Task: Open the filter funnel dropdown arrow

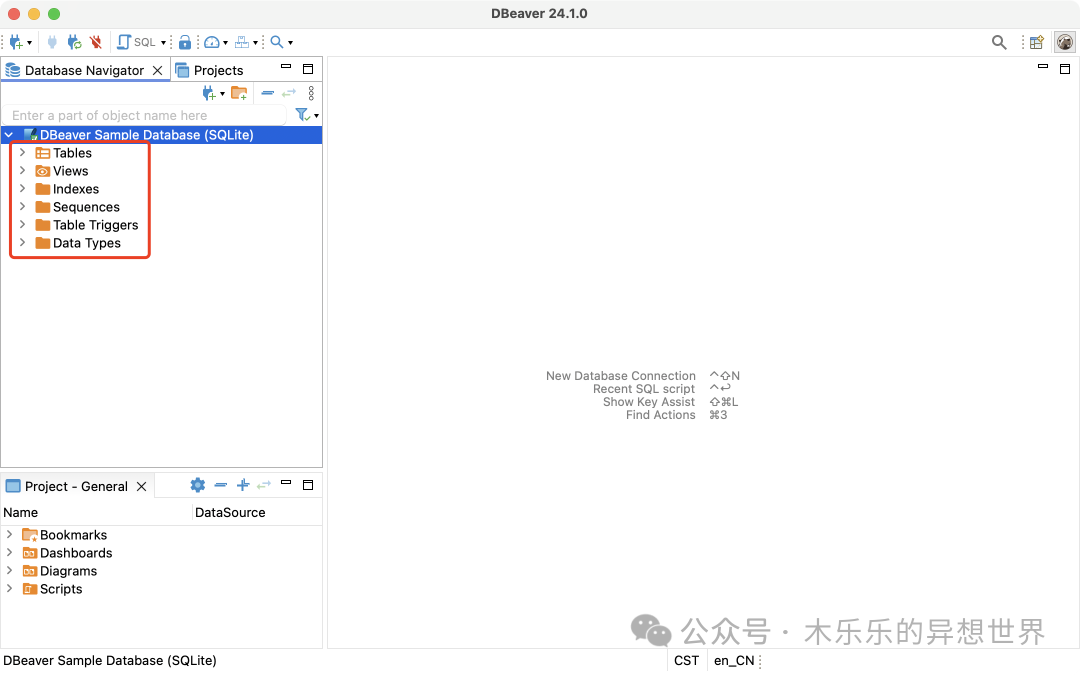Action: click(316, 116)
